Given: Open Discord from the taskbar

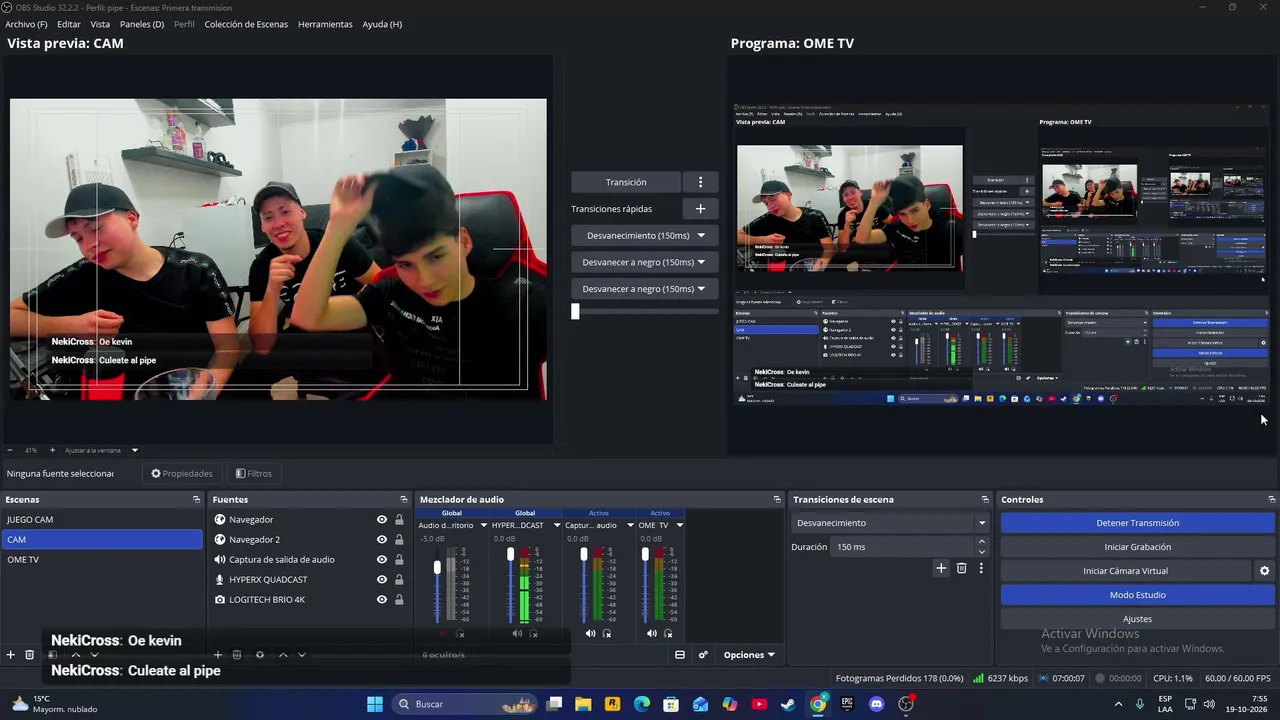Looking at the screenshot, I should (877, 704).
